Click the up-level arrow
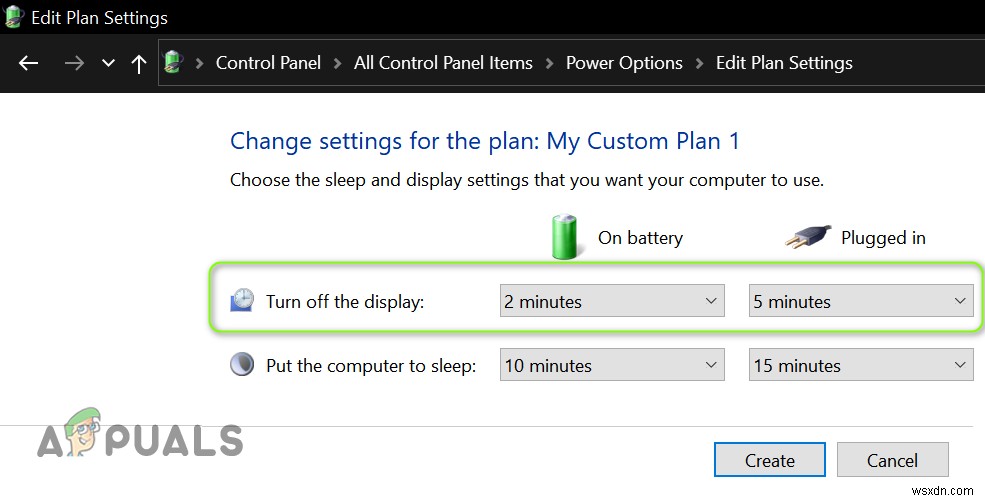This screenshot has width=985, height=501. pos(138,63)
